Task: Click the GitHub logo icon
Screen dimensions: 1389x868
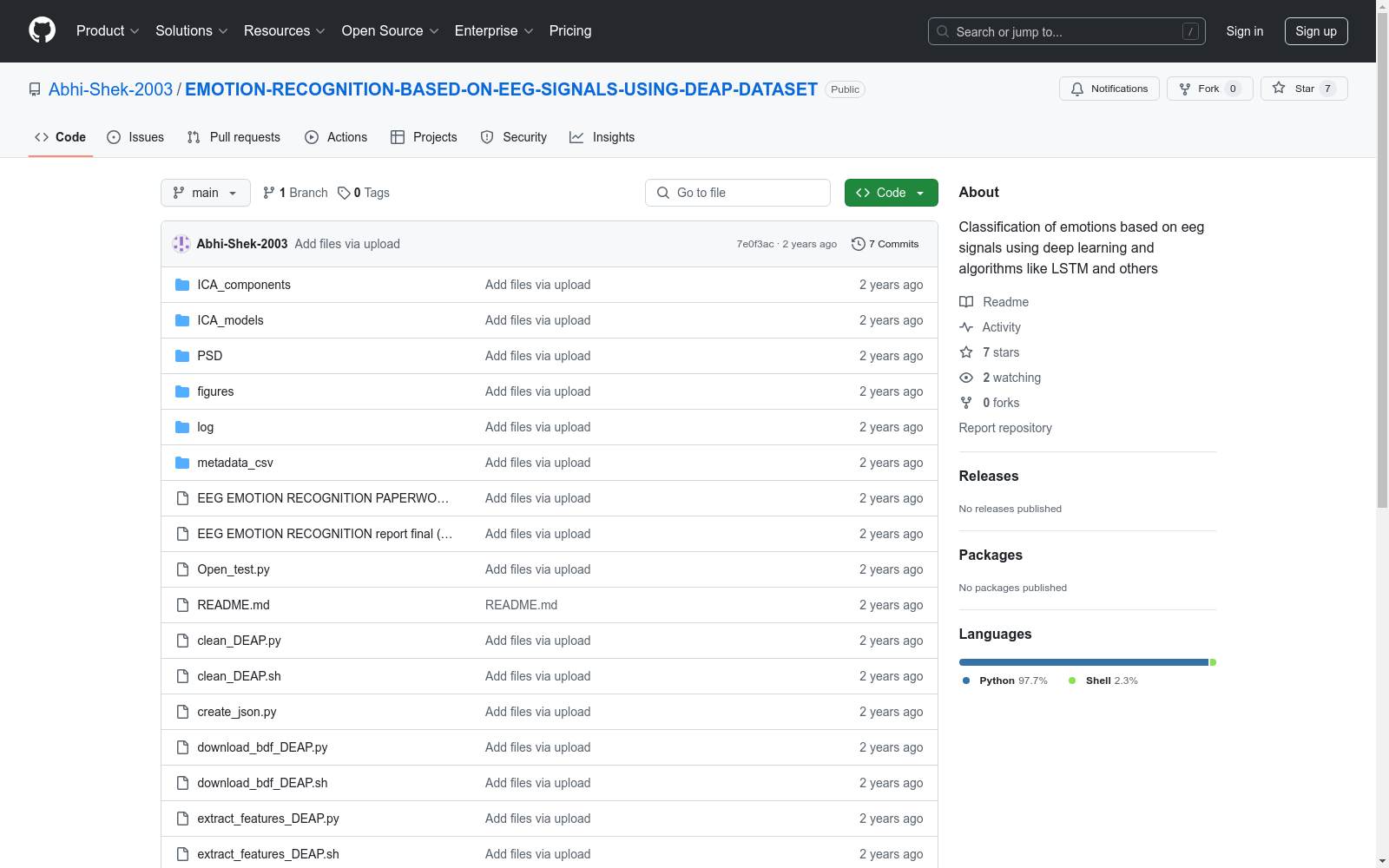Action: [42, 30]
